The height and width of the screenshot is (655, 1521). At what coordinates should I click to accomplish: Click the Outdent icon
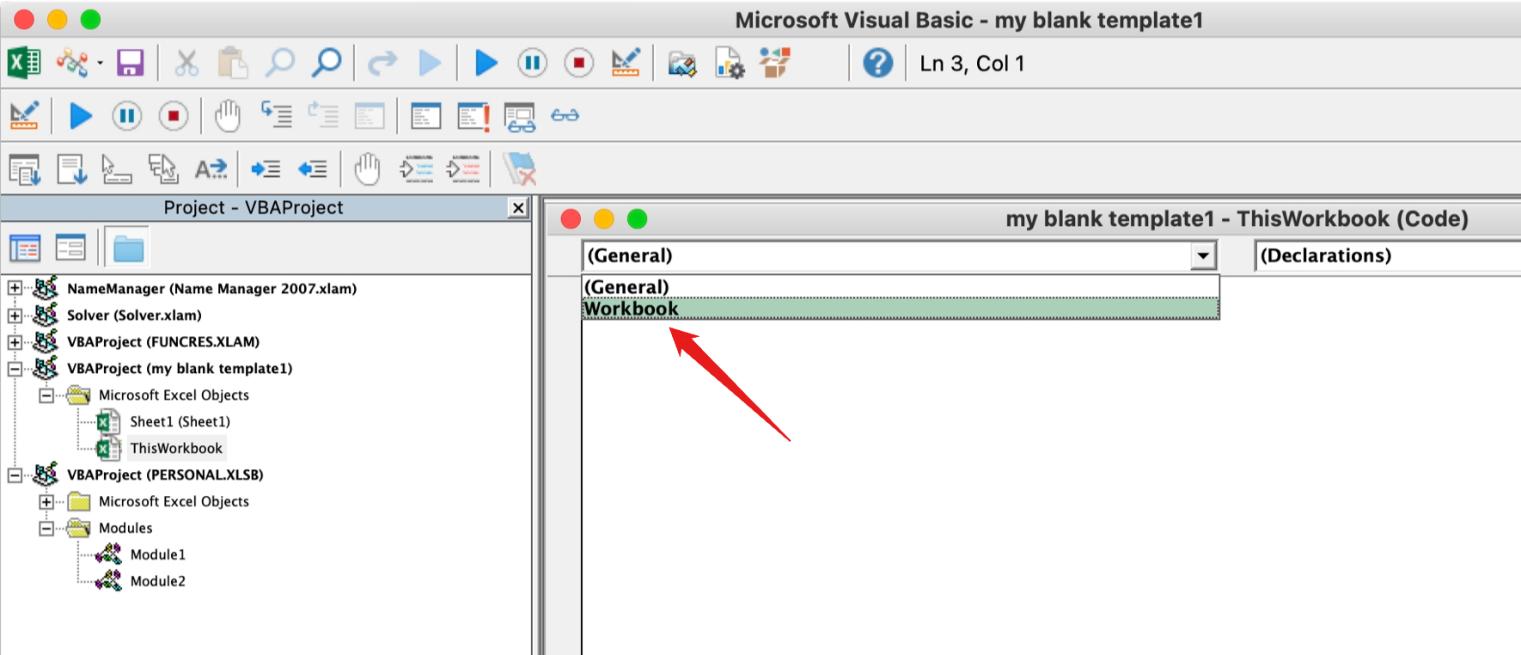[x=312, y=169]
